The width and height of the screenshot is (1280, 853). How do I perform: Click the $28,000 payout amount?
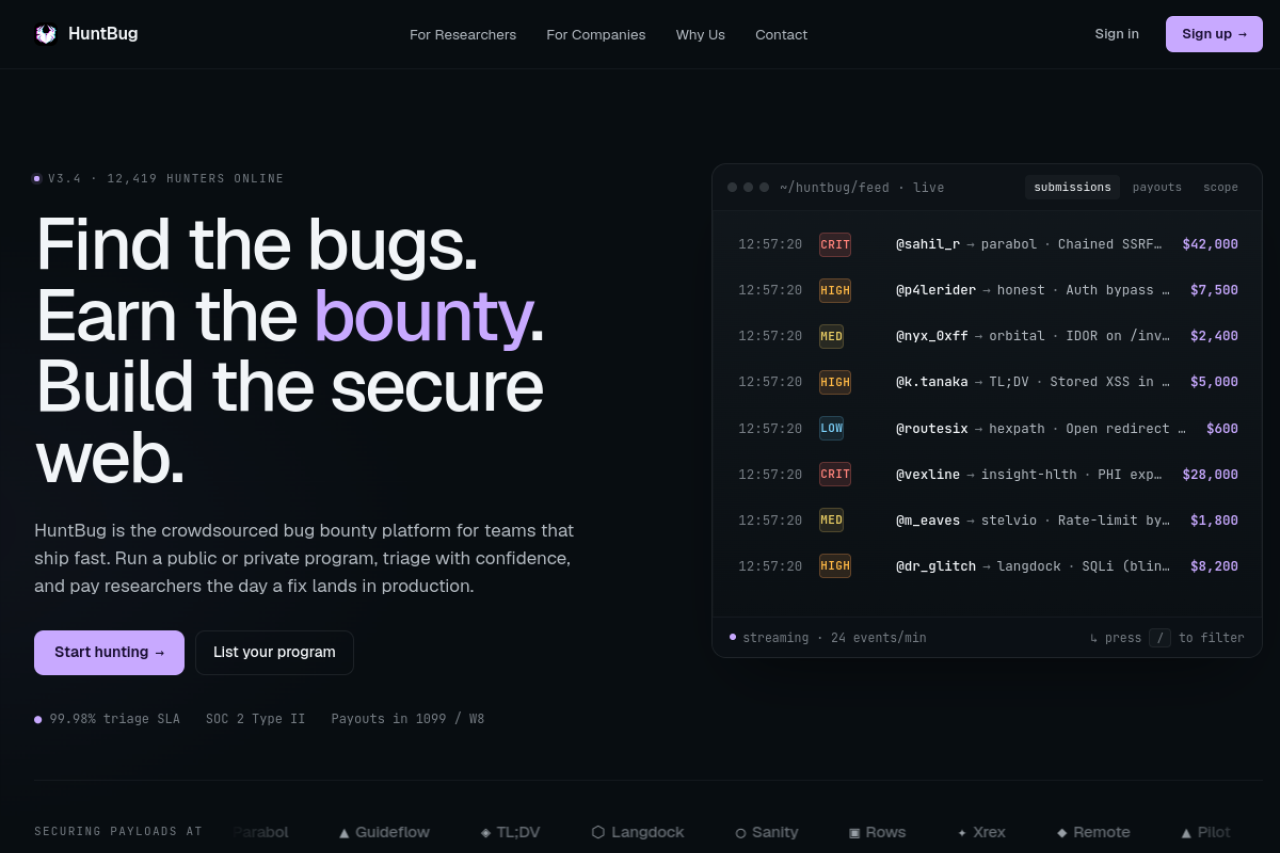coord(1210,474)
